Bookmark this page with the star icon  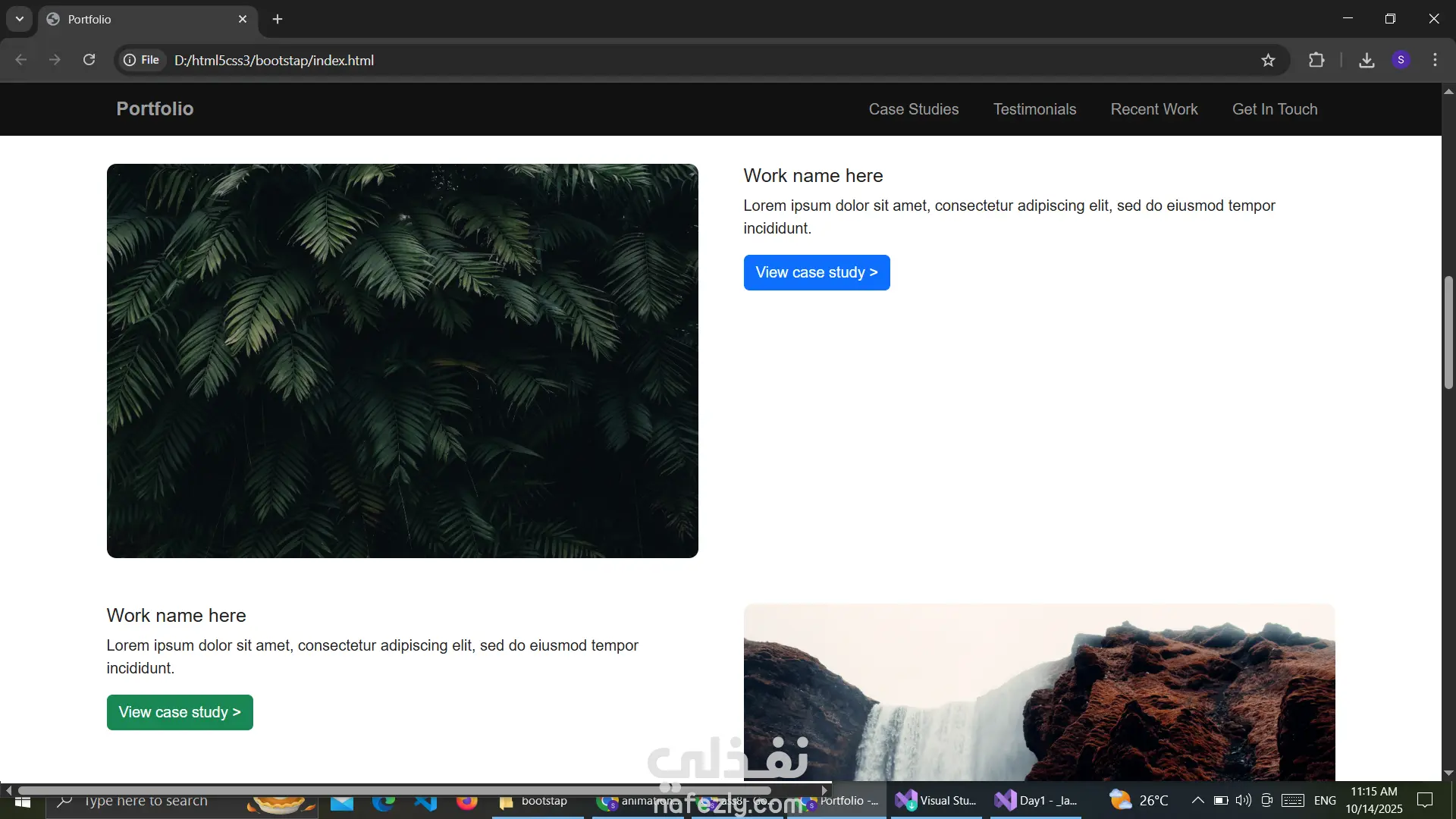1268,60
